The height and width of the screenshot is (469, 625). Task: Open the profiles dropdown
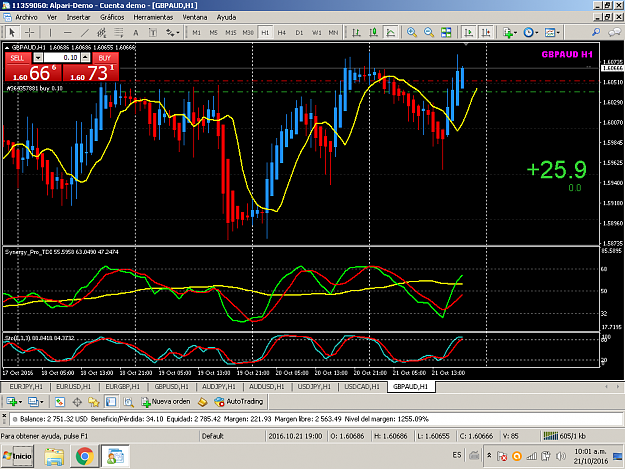coord(35,402)
